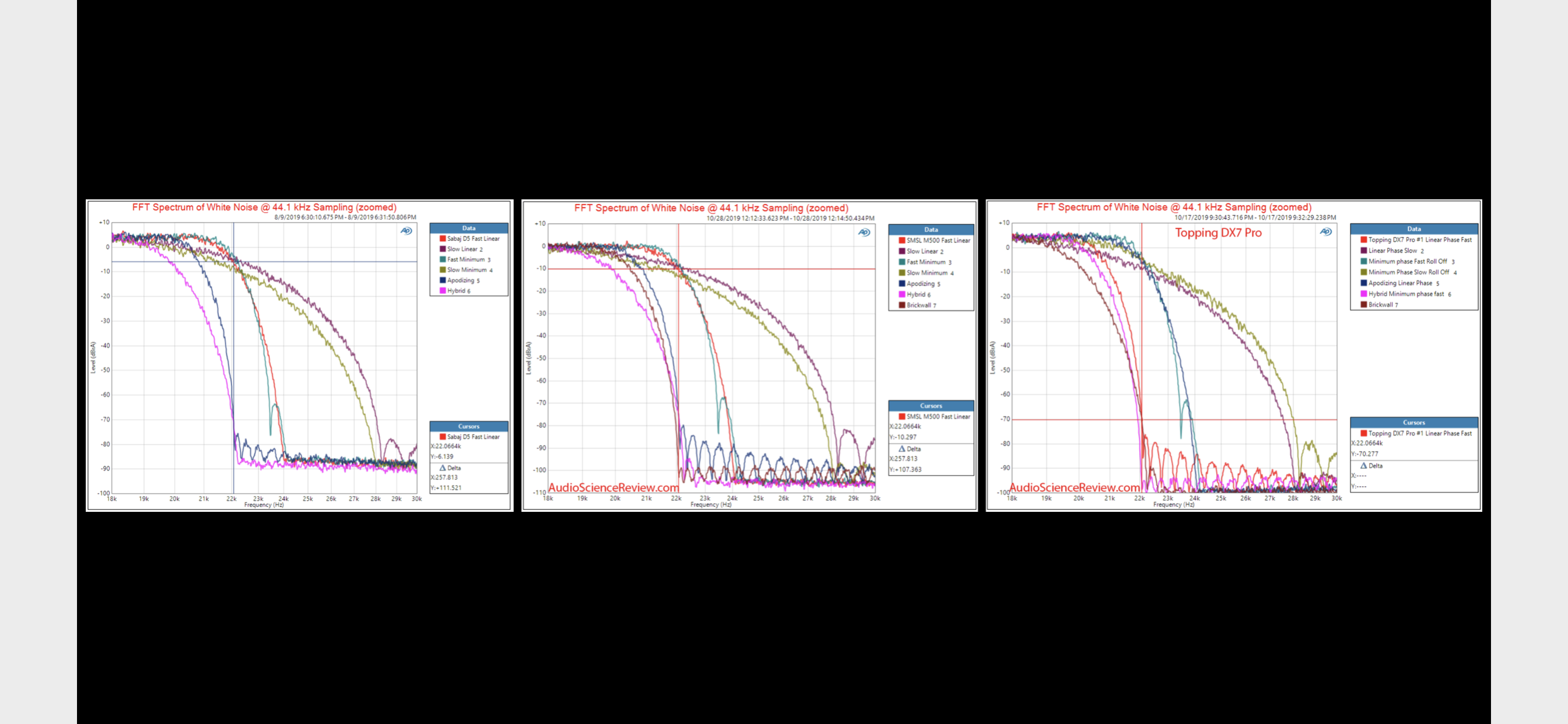Image resolution: width=1568 pixels, height=724 pixels.
Task: Click the Delta triangle icon in Topping DX7 Pro cursors panel
Action: pos(1363,465)
